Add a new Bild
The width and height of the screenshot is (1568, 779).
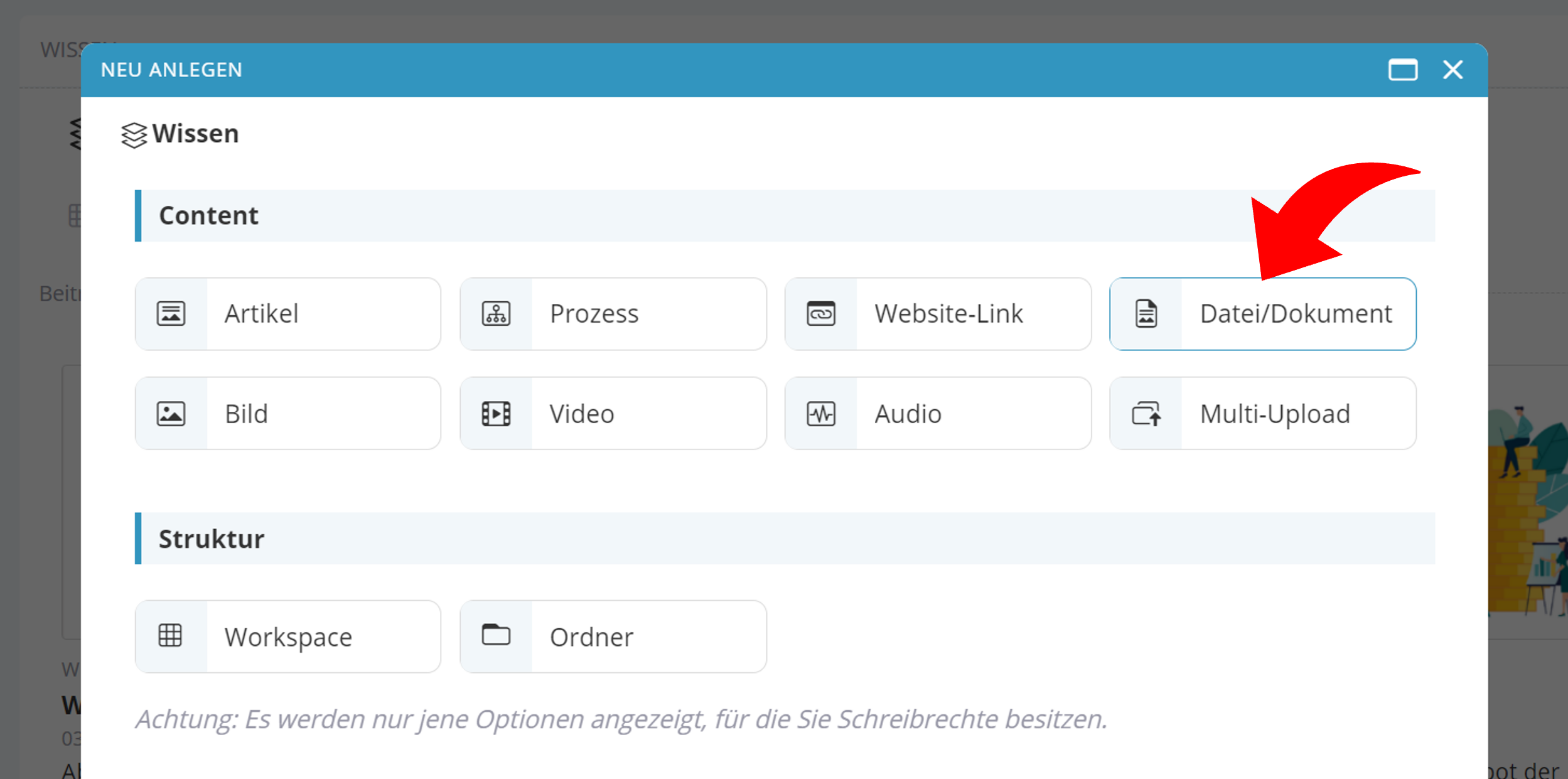pos(288,413)
